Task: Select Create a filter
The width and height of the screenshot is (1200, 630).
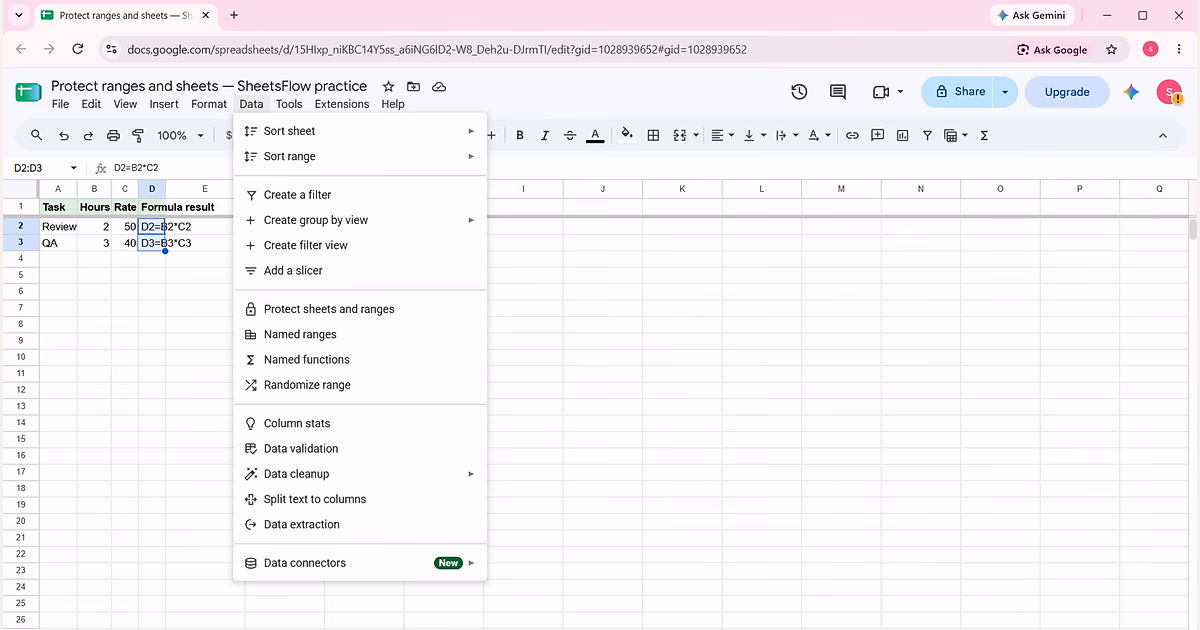Action: 360,195
